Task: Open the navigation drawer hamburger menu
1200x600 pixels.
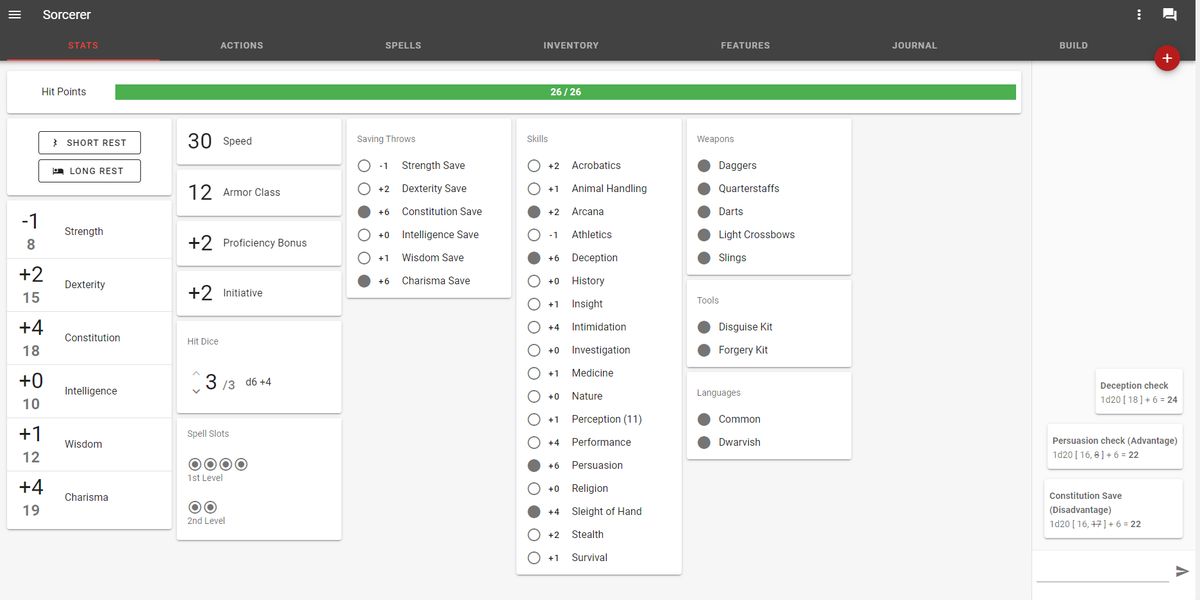Action: tap(15, 14)
